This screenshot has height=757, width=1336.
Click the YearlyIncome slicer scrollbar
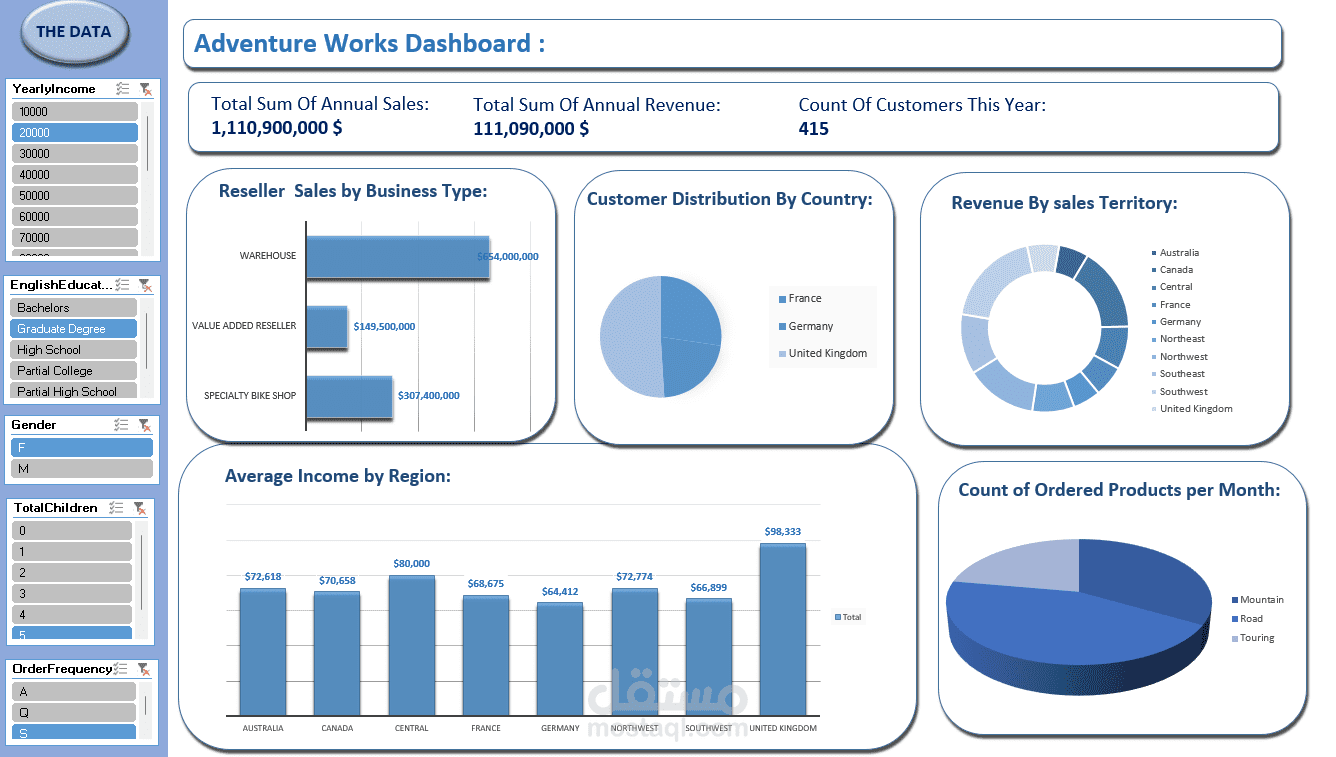tap(149, 177)
